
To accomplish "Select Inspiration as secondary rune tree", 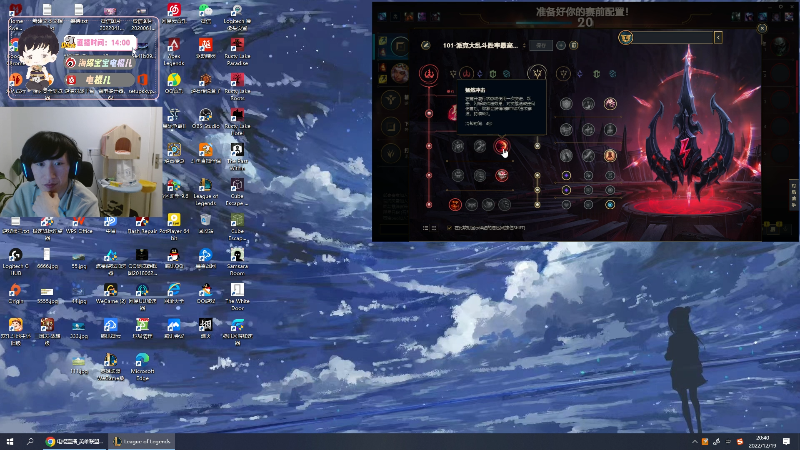I will (613, 74).
